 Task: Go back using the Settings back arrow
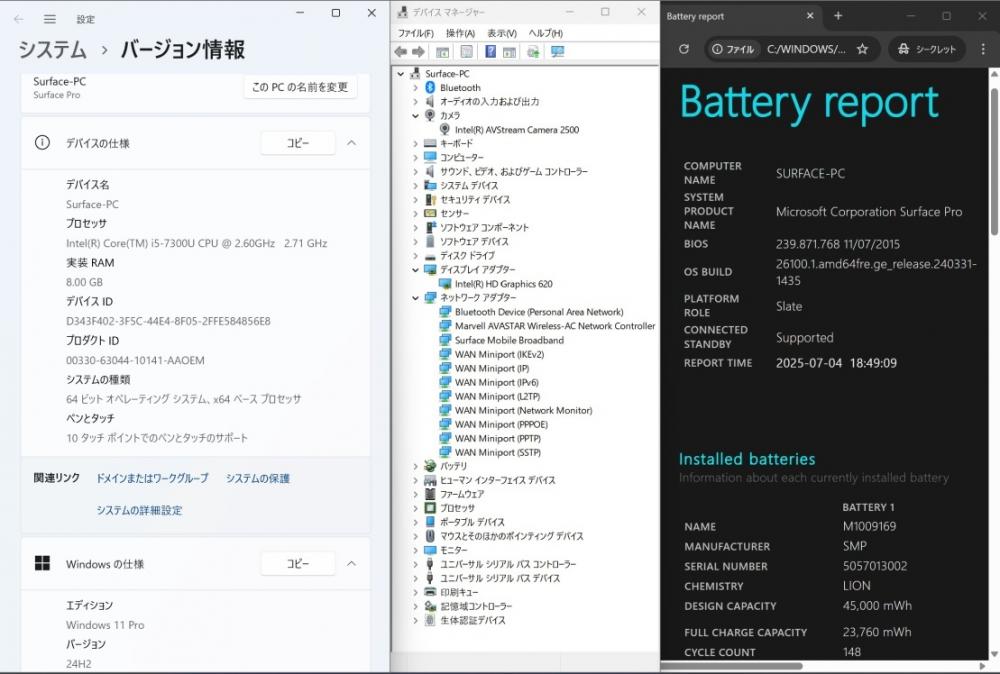point(18,19)
